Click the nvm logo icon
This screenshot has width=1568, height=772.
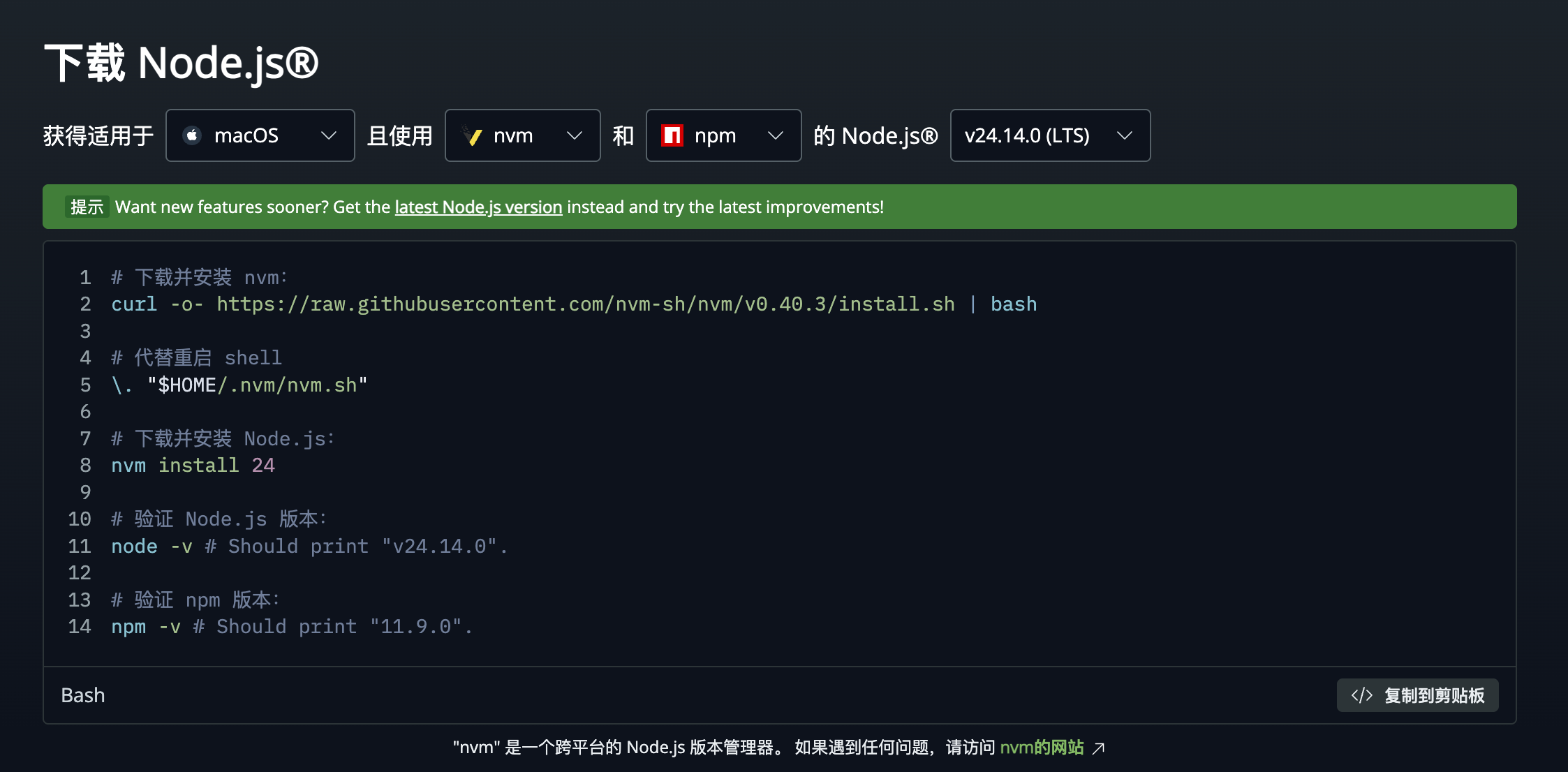[473, 135]
